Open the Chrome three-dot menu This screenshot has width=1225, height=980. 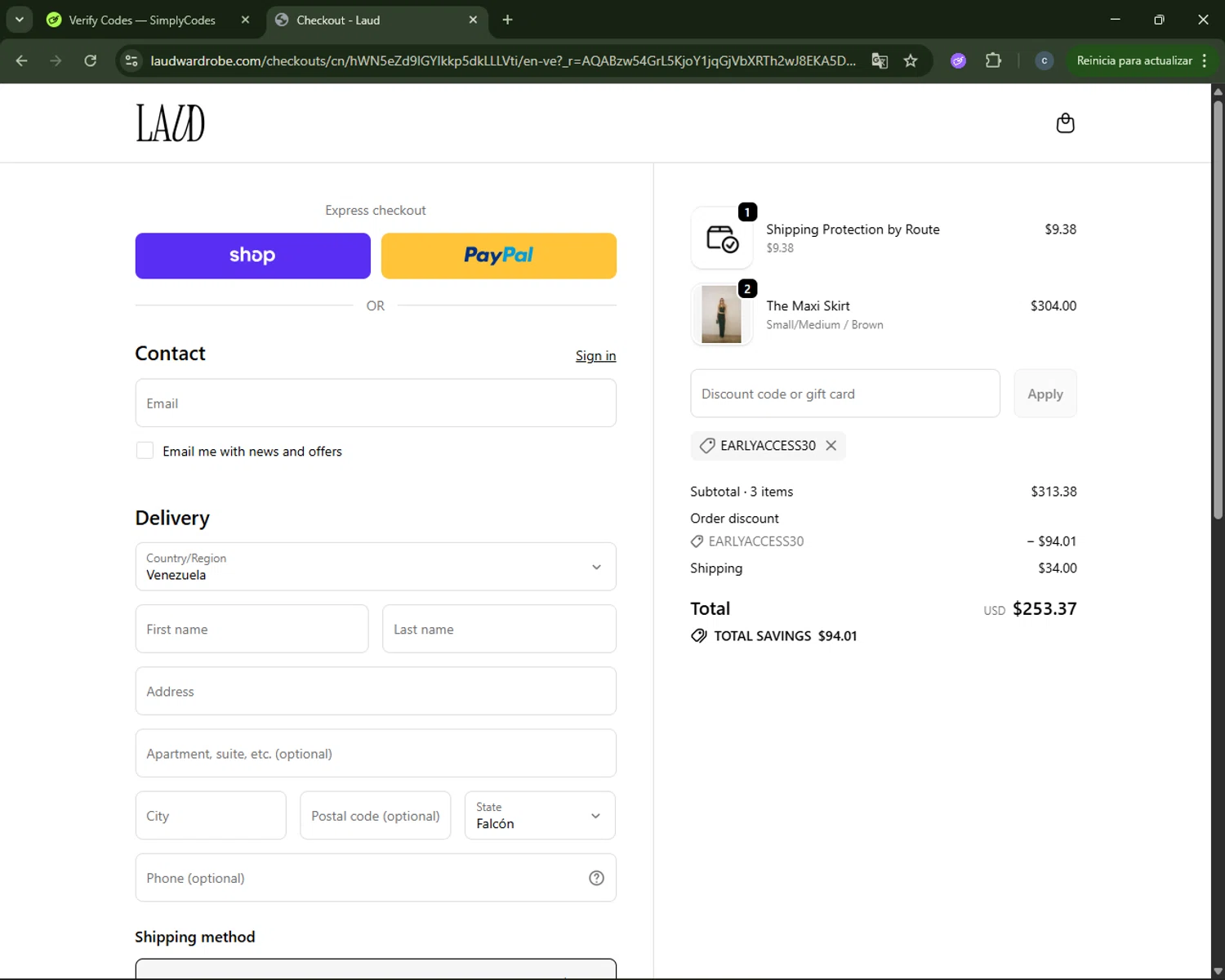(1205, 60)
